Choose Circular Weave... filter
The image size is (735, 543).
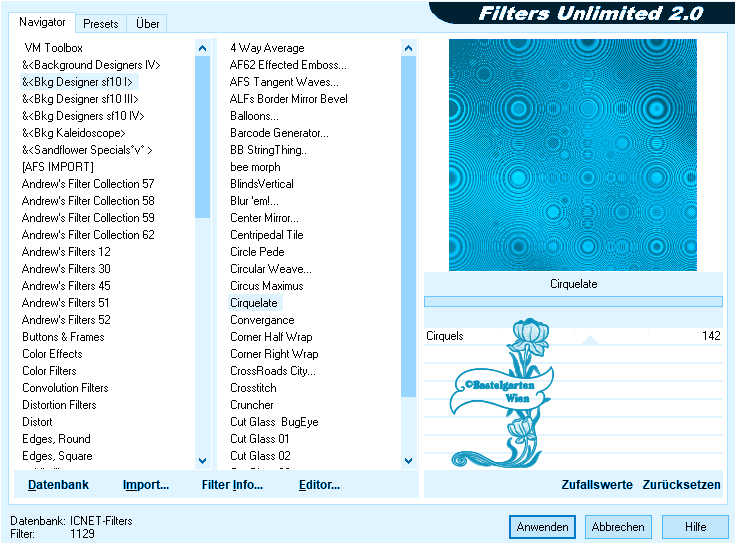(x=271, y=269)
